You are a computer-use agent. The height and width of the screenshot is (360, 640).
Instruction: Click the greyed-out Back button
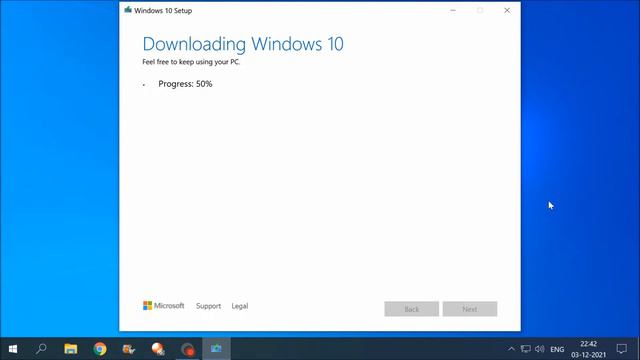coord(411,309)
